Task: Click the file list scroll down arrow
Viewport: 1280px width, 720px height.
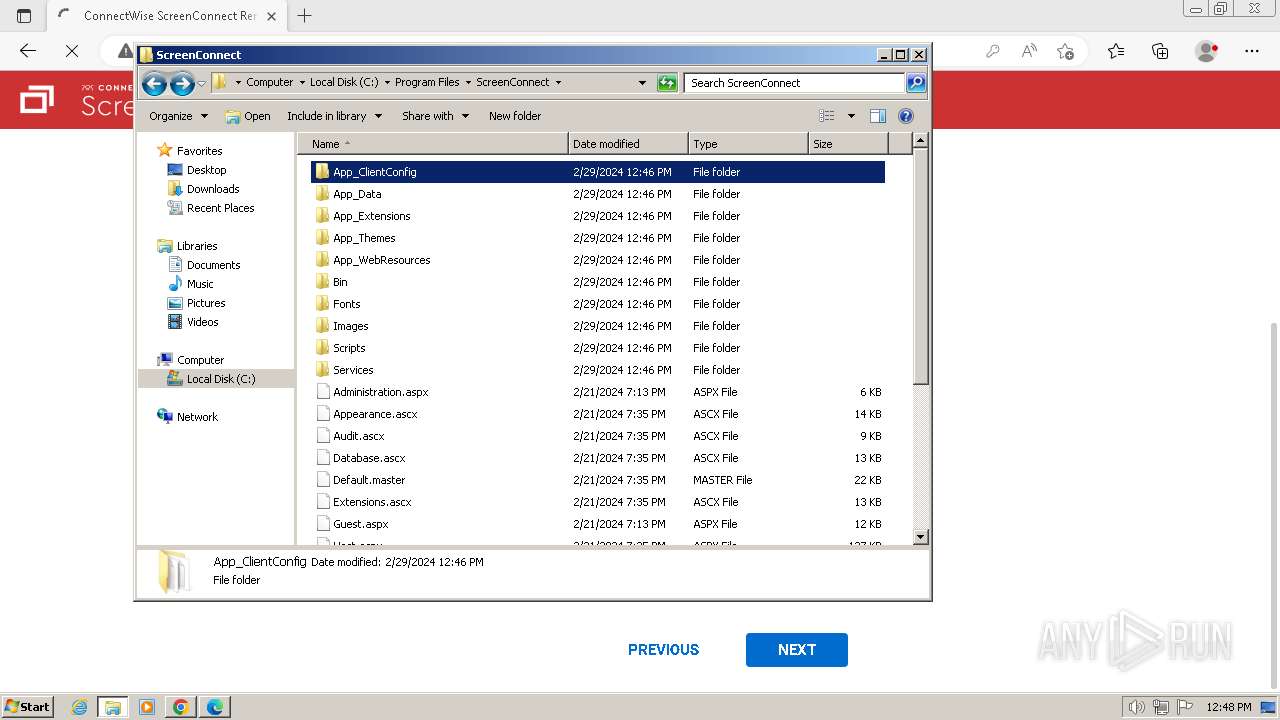Action: coord(921,537)
